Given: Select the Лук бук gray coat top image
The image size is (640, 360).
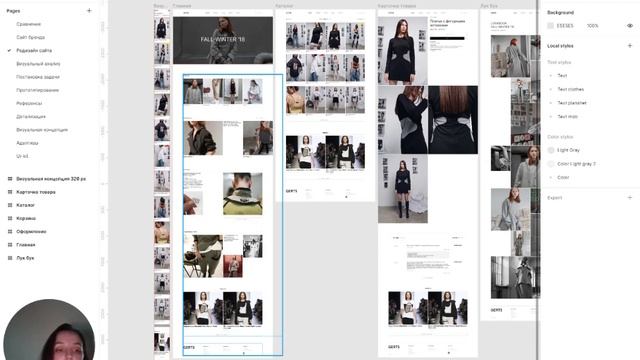Looking at the screenshot, I should click(x=510, y=56).
